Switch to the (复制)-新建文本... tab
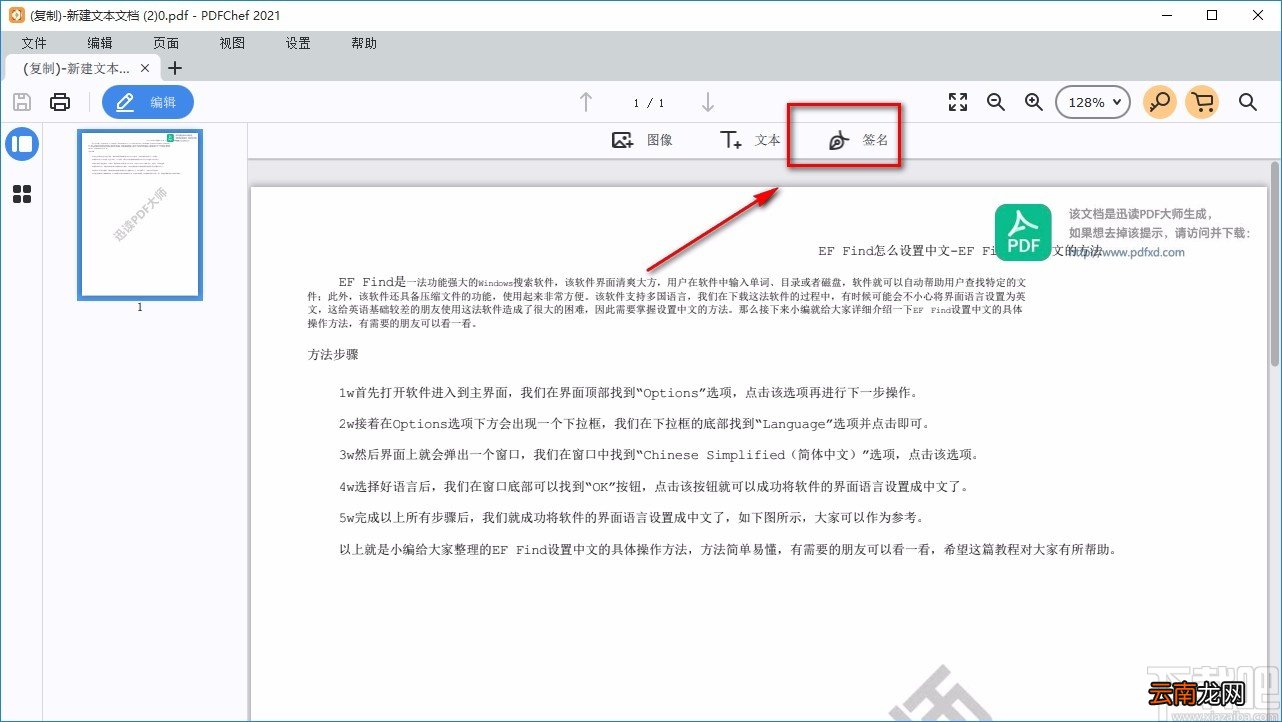Screen dimensions: 1282x722 (x=76, y=68)
